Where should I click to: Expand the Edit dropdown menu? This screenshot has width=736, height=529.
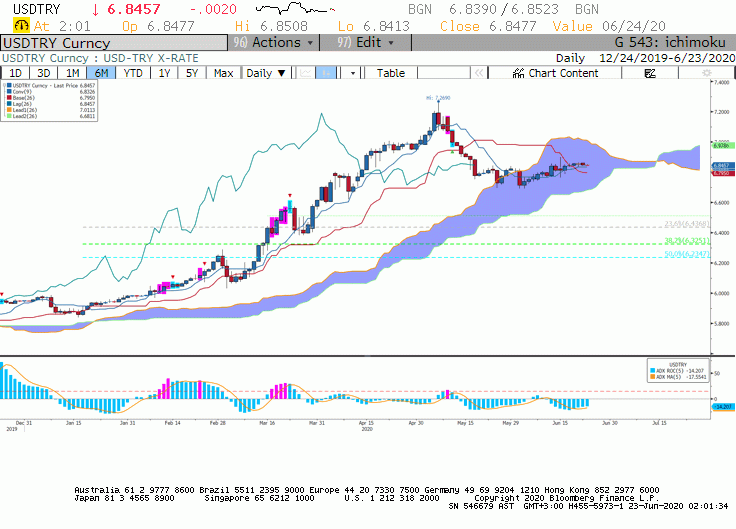coord(366,43)
